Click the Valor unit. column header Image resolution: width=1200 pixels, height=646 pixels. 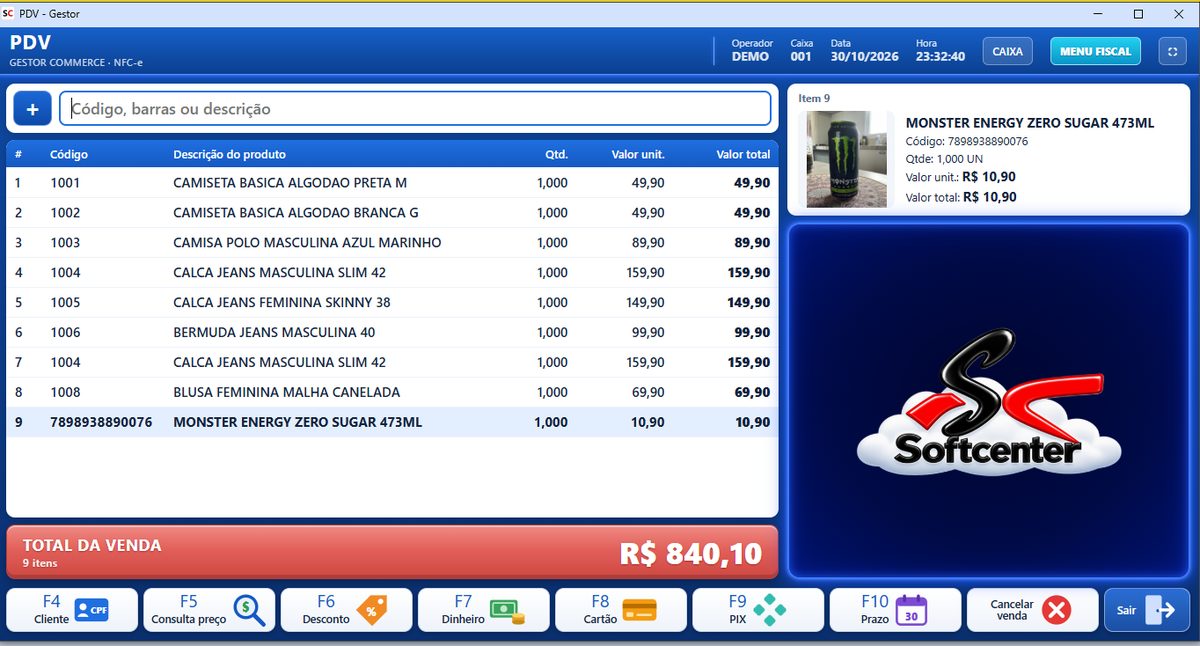click(x=638, y=155)
